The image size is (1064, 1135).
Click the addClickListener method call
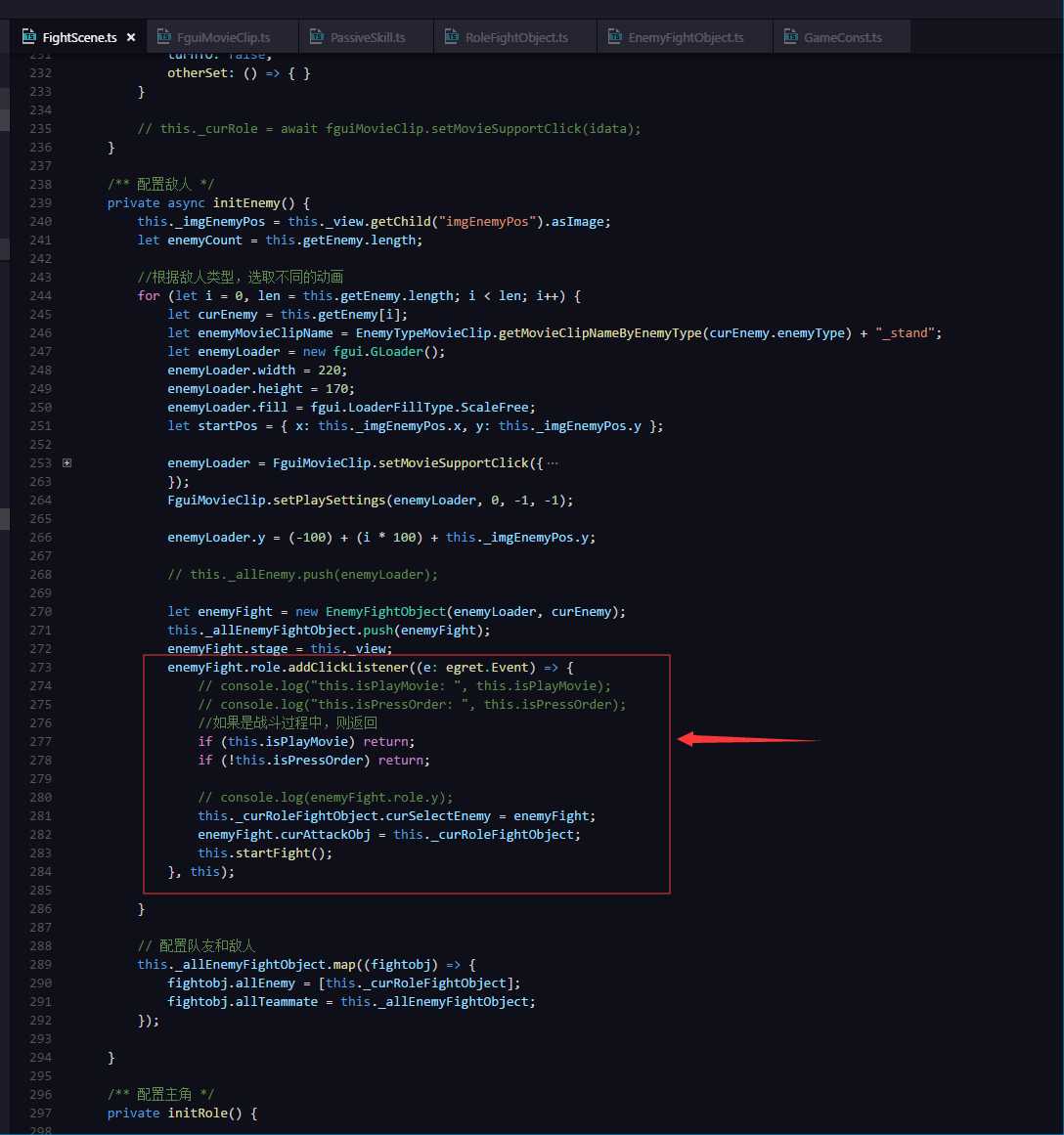[x=348, y=668]
